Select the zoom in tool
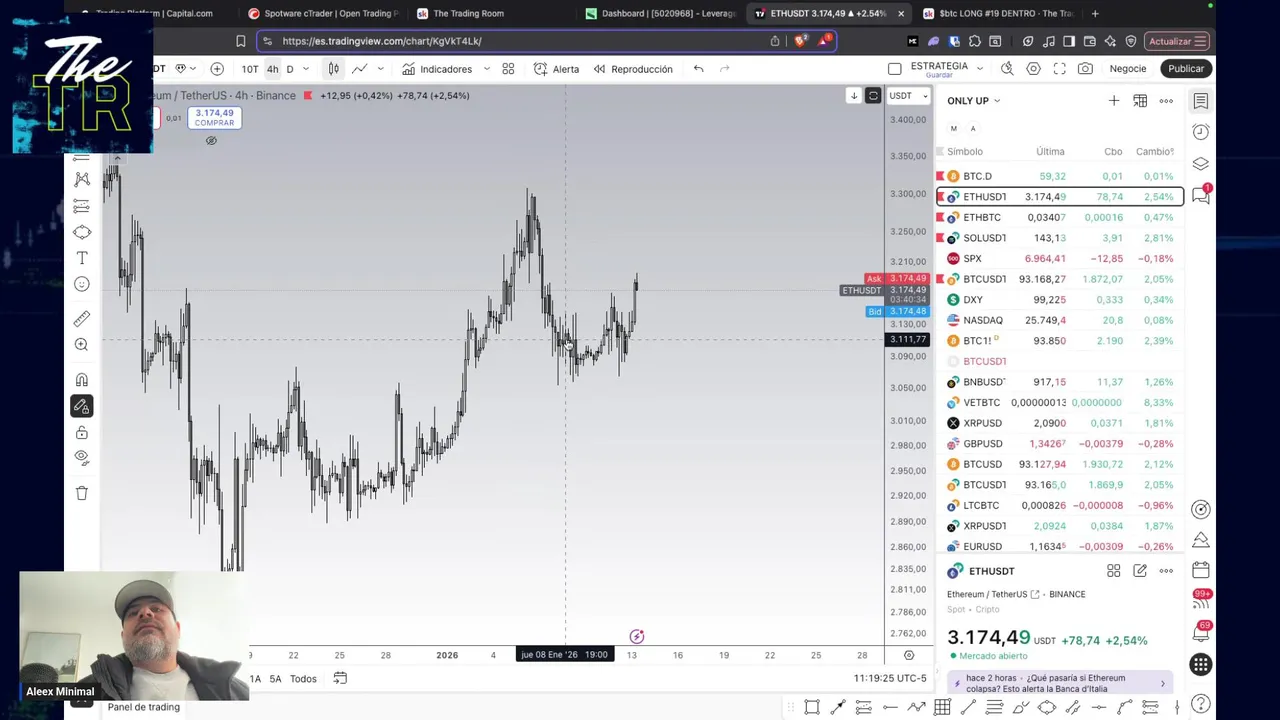Screen dimensions: 1280x720 click(82, 345)
